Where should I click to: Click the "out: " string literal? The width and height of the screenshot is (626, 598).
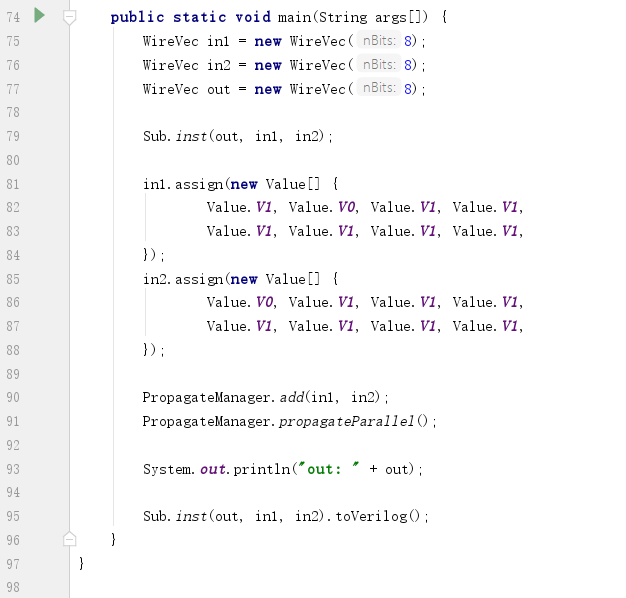point(329,469)
